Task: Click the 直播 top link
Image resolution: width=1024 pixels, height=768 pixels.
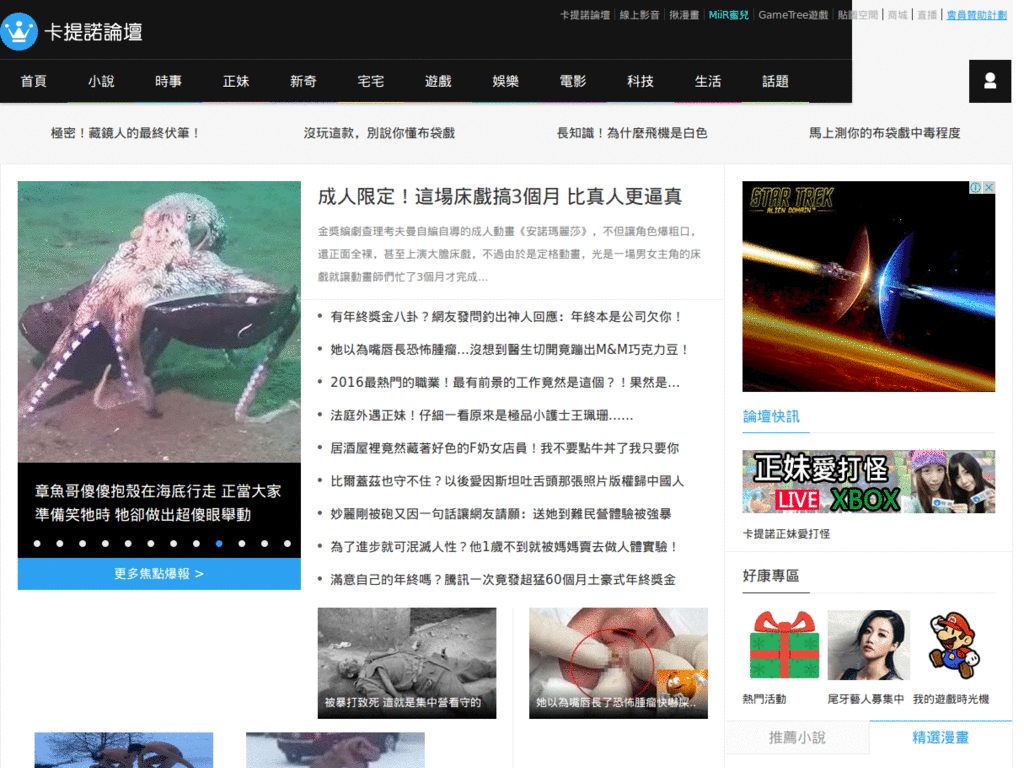Action: coord(927,14)
